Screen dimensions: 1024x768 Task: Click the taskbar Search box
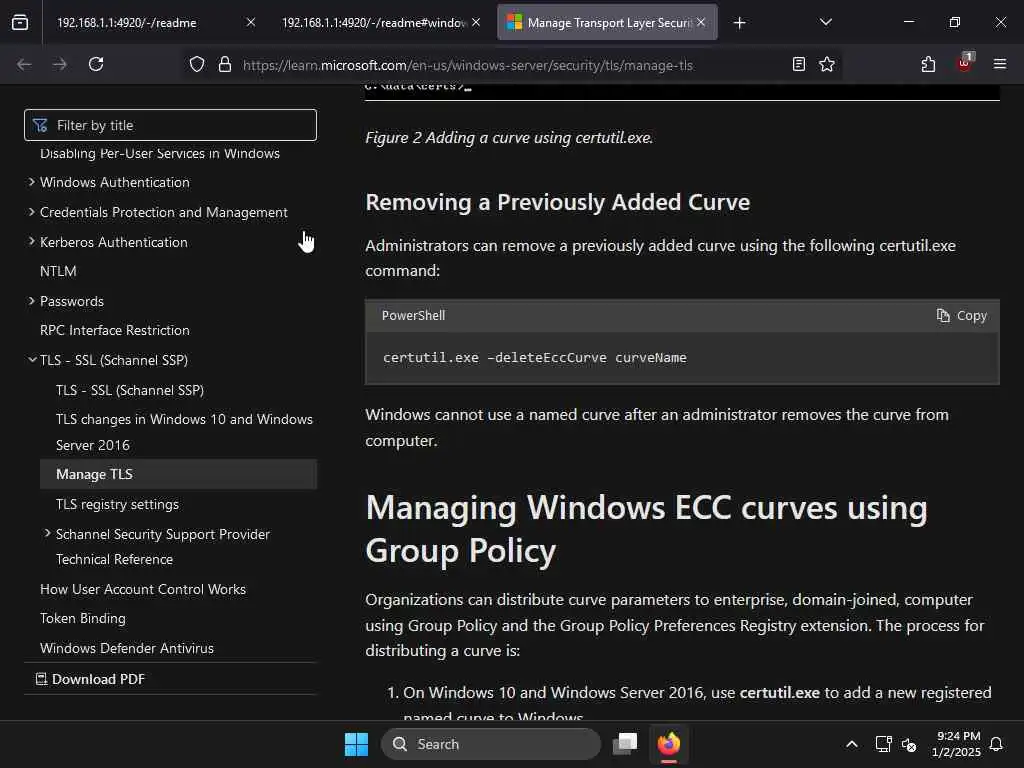point(491,744)
